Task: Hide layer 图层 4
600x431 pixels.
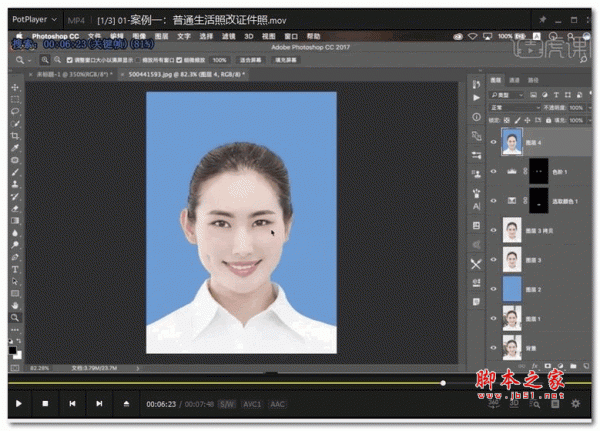Action: point(493,142)
